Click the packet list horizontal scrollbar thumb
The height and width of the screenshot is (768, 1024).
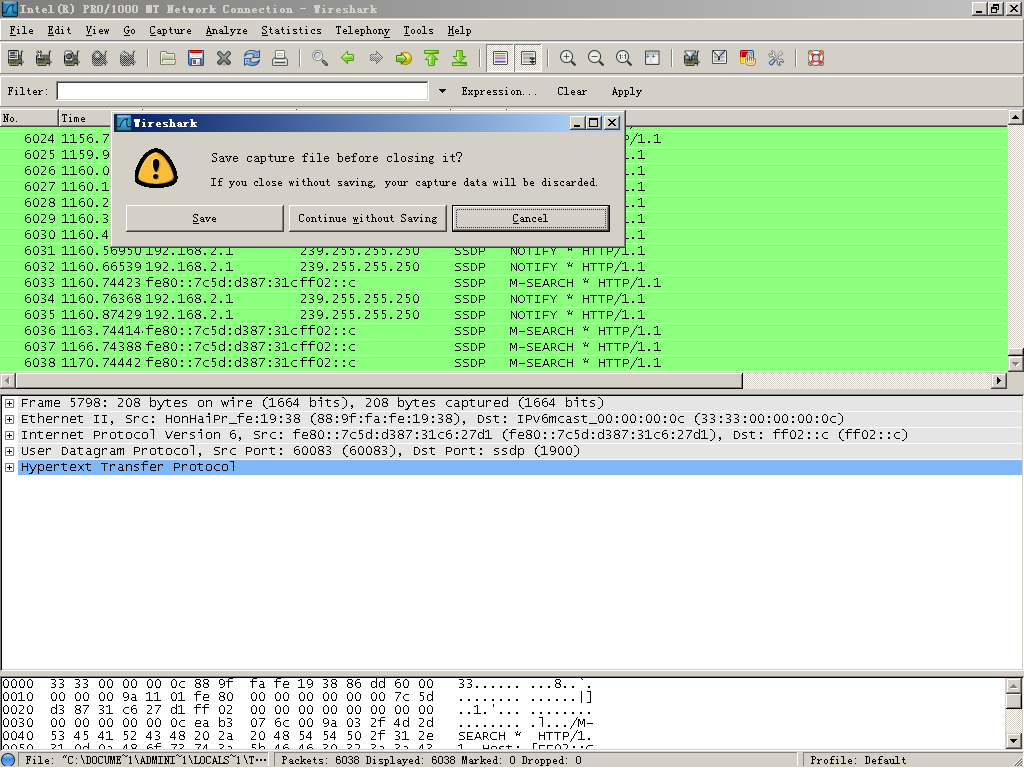tap(379, 380)
